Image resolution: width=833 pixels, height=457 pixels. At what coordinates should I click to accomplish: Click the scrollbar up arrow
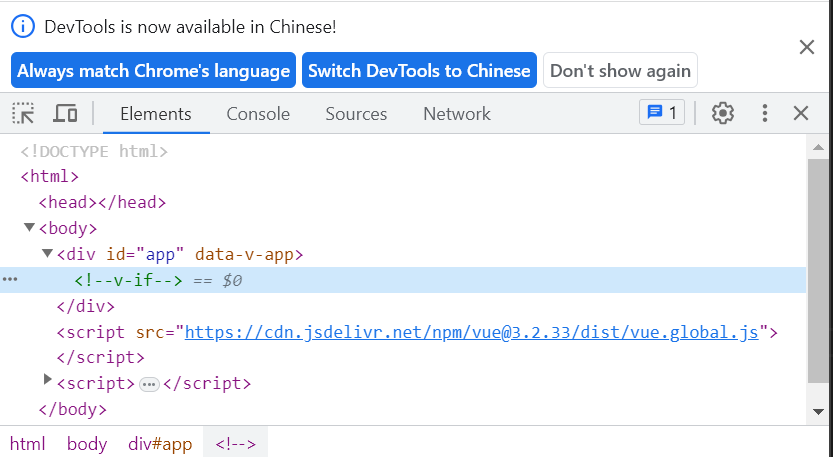(818, 147)
